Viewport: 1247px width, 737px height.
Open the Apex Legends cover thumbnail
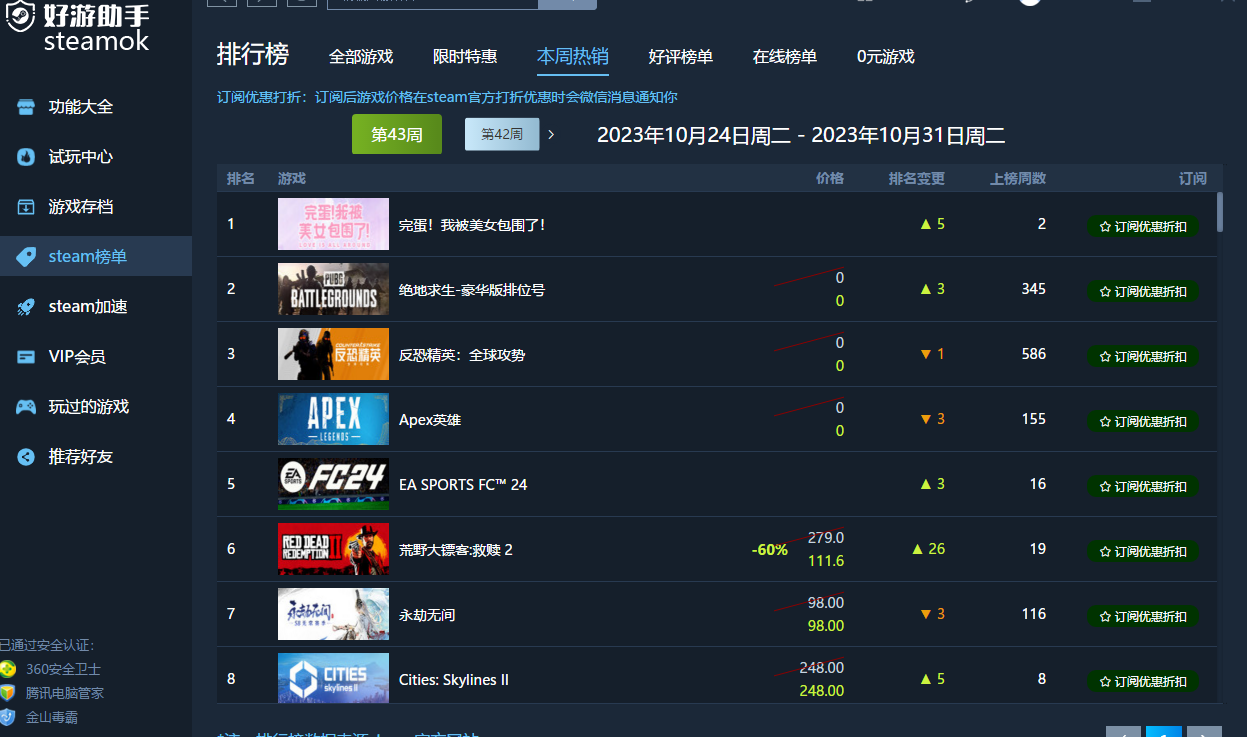(333, 419)
